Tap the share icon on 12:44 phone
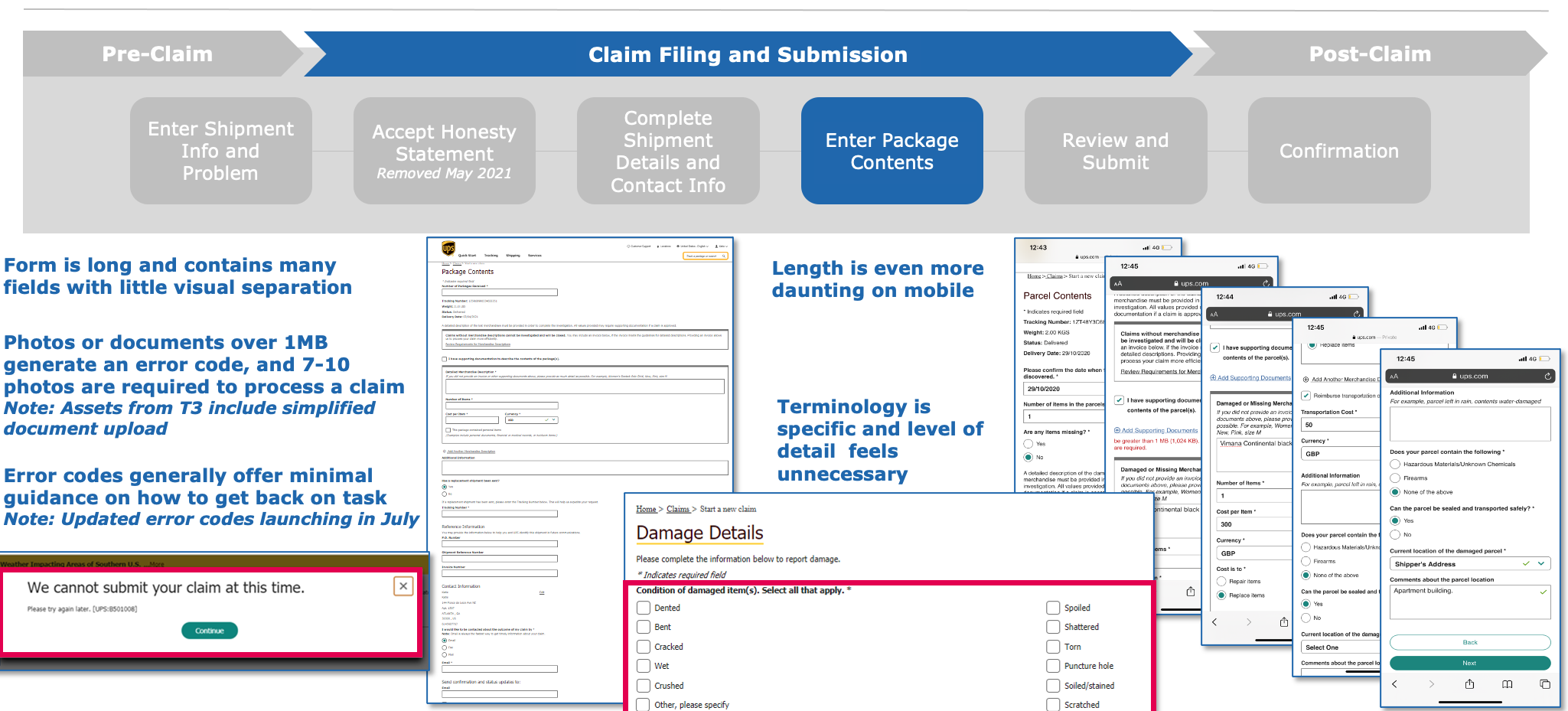The height and width of the screenshot is (711, 1568). [1284, 622]
